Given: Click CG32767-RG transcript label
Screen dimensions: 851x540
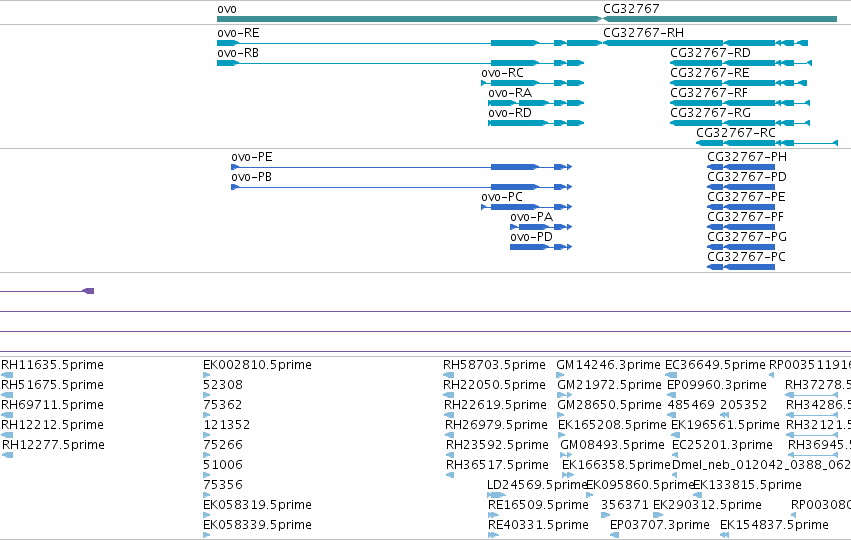Looking at the screenshot, I should point(710,113).
